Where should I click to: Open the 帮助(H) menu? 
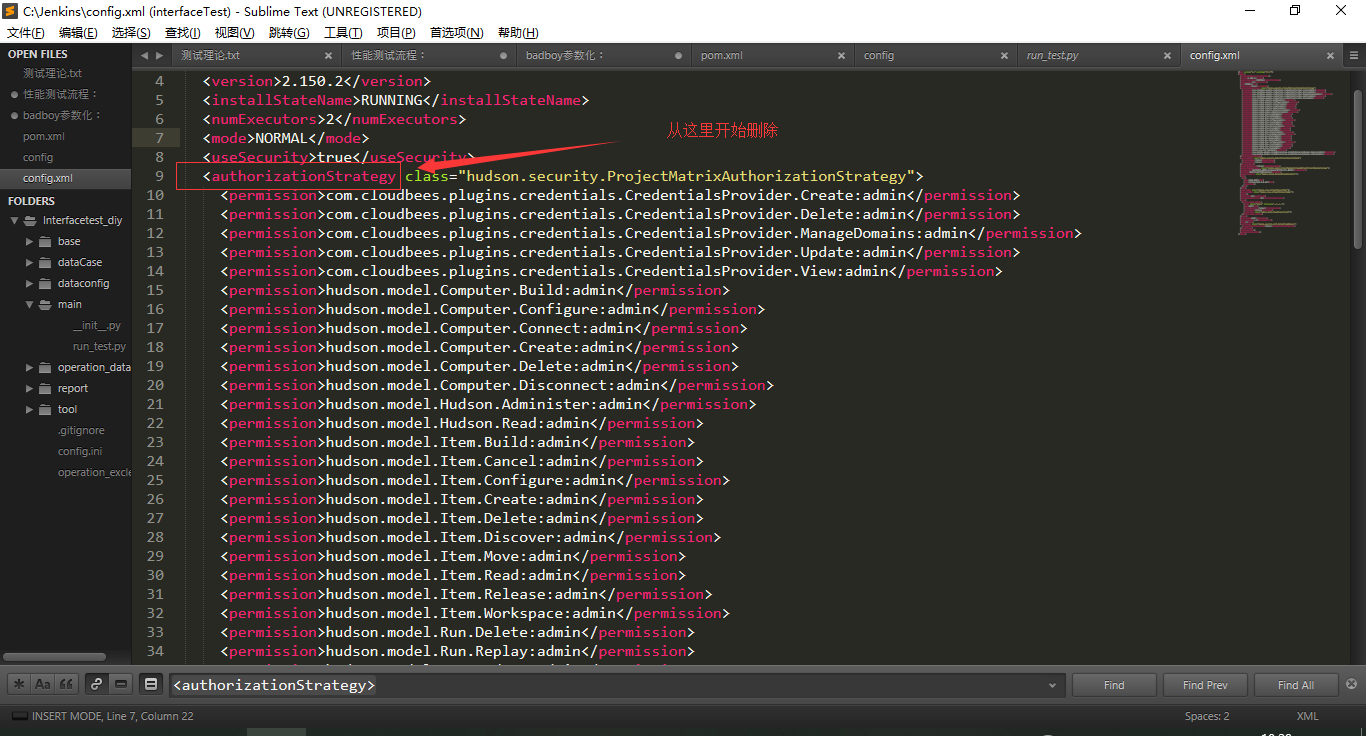[518, 33]
